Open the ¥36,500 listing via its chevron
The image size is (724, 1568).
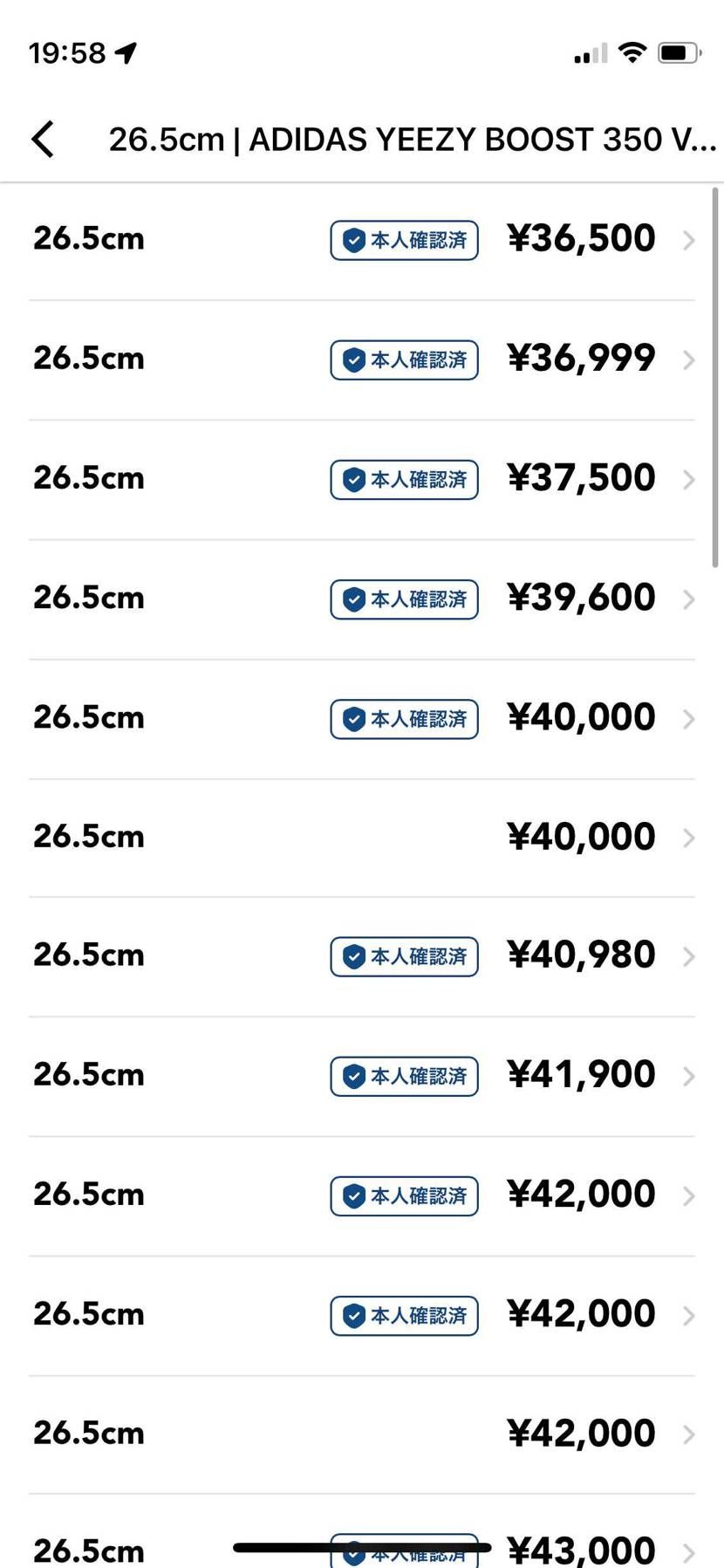pyautogui.click(x=688, y=240)
